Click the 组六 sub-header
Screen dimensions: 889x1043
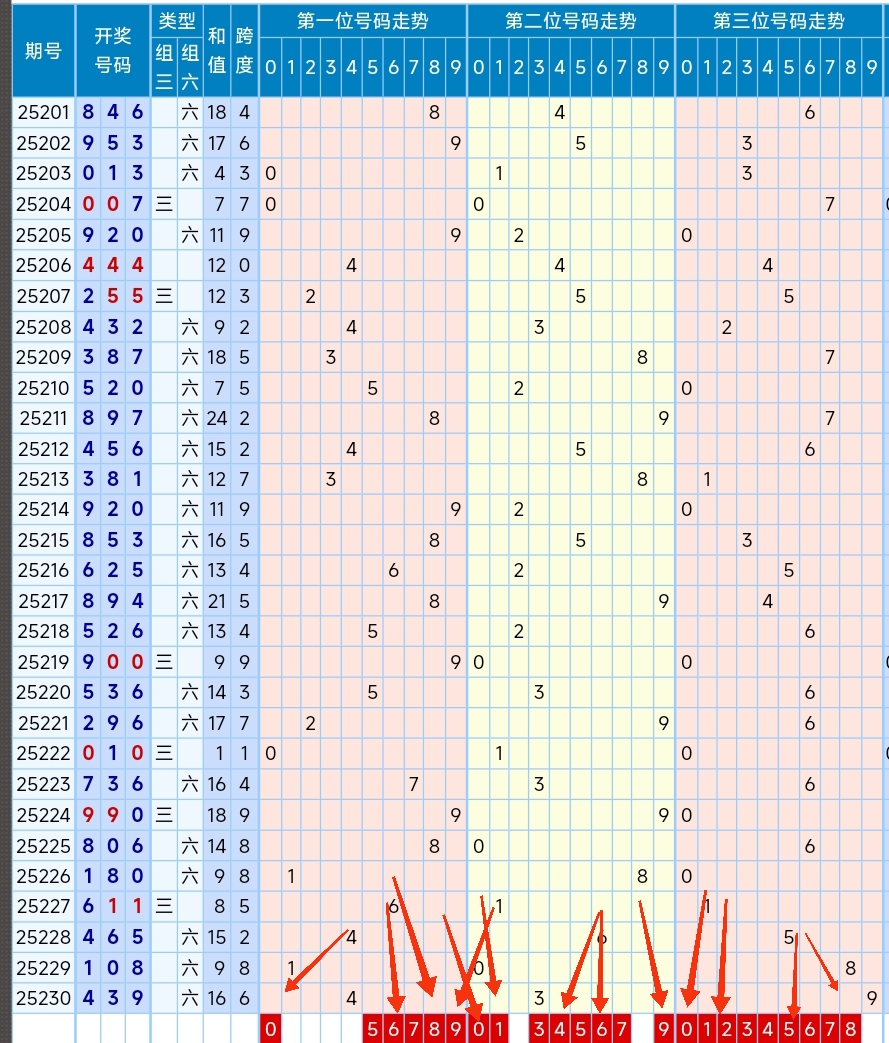pyautogui.click(x=190, y=67)
